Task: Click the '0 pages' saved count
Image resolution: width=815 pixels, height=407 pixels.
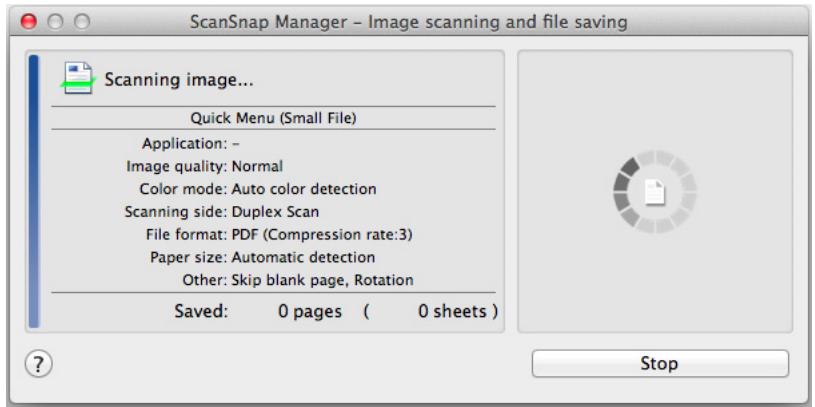Action: pyautogui.click(x=310, y=311)
